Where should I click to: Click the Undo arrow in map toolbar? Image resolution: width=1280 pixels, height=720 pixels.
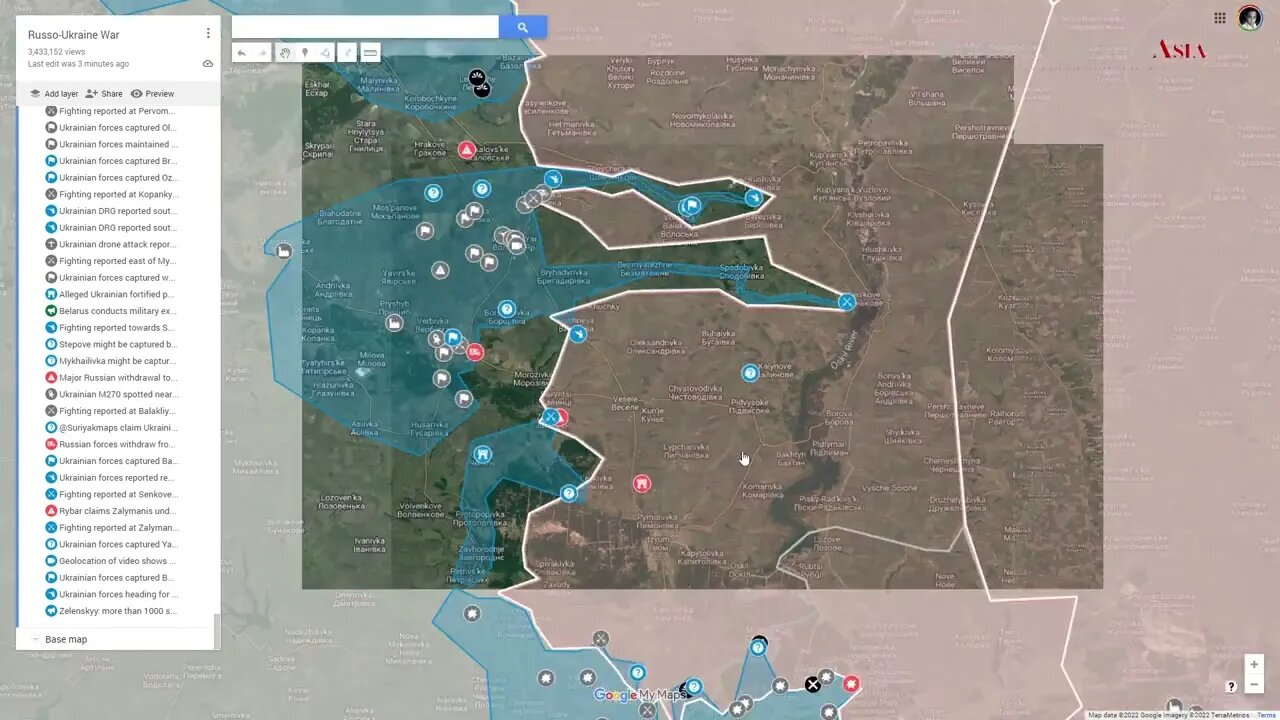click(x=241, y=53)
